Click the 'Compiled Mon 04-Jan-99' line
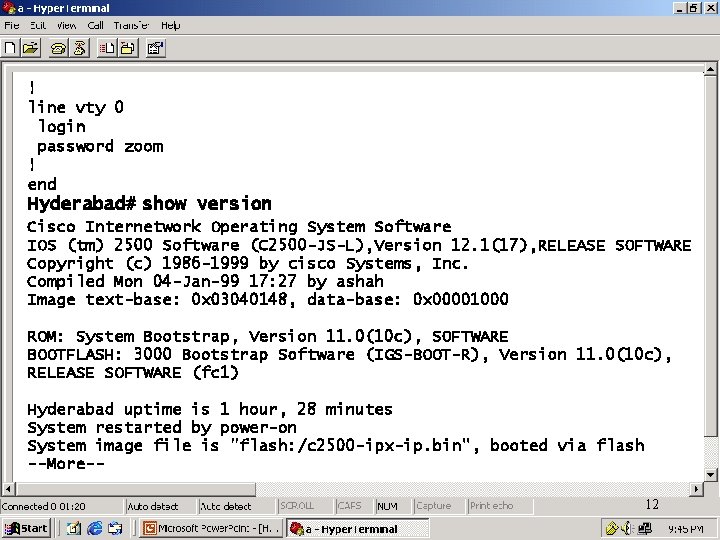The width and height of the screenshot is (720, 540). click(205, 281)
